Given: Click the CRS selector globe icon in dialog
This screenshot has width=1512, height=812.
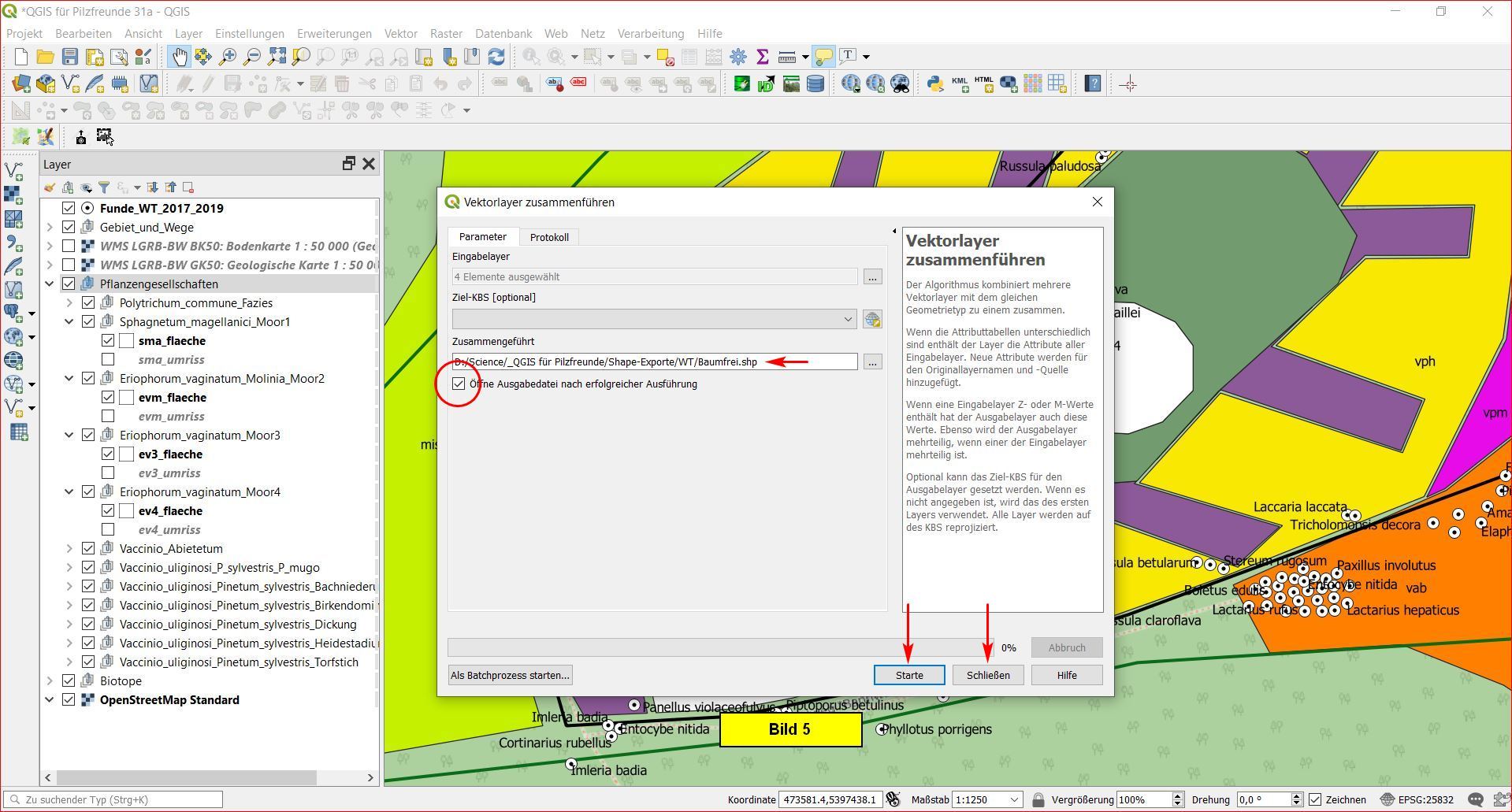Looking at the screenshot, I should [x=872, y=319].
